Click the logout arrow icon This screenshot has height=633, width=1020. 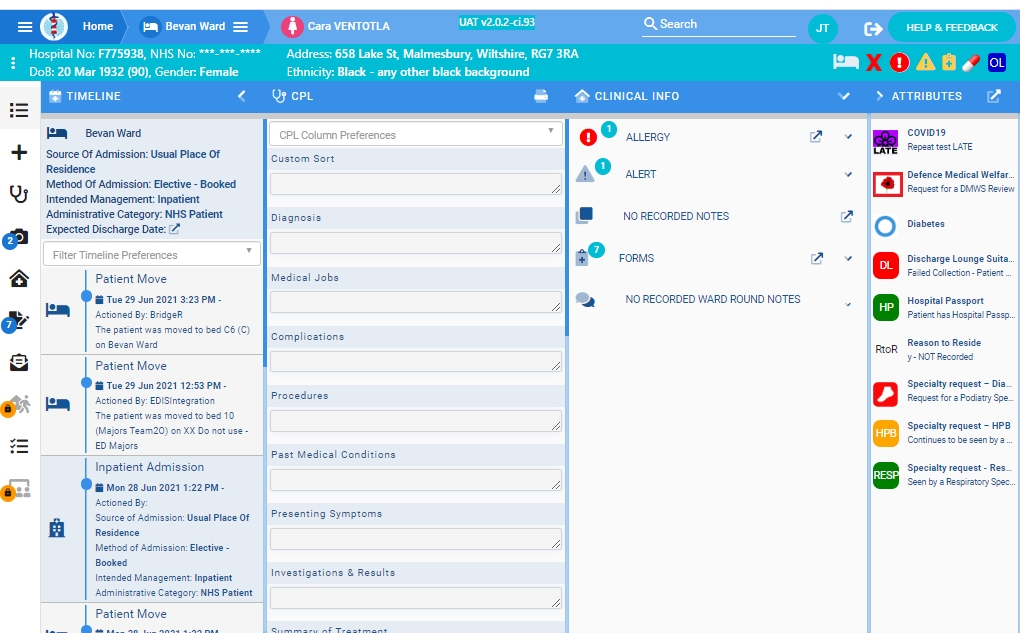tap(873, 29)
